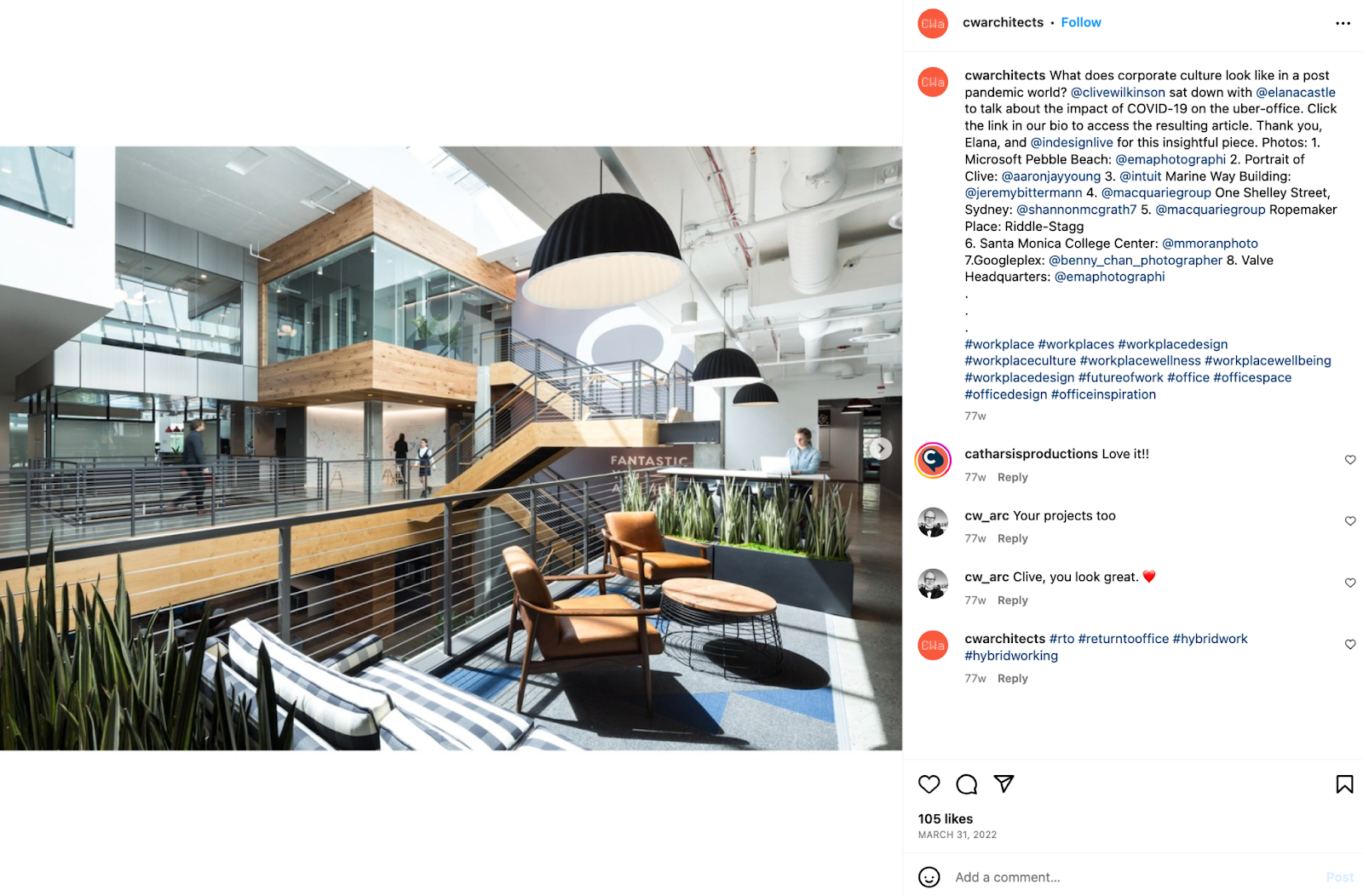Open cwarchitects header profile picture

click(933, 24)
